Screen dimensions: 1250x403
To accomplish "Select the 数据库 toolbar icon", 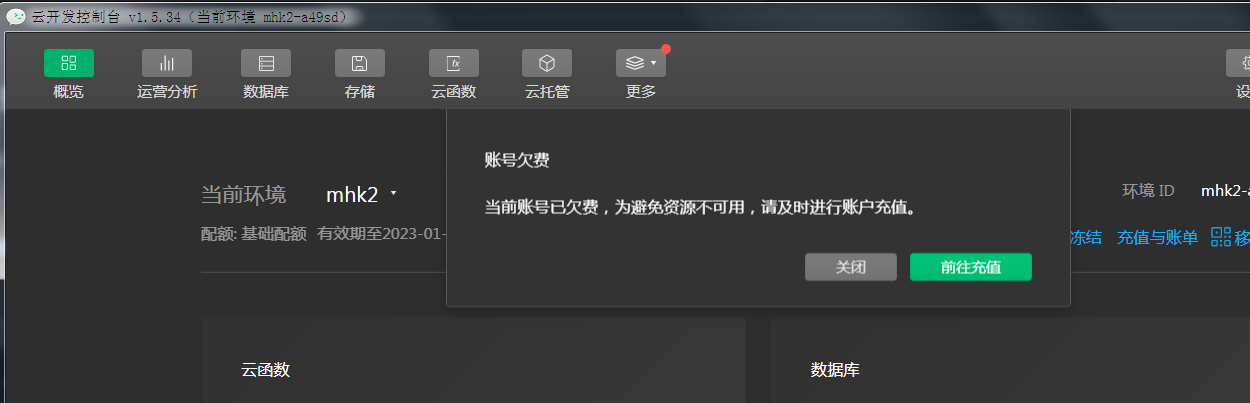I will pyautogui.click(x=266, y=63).
